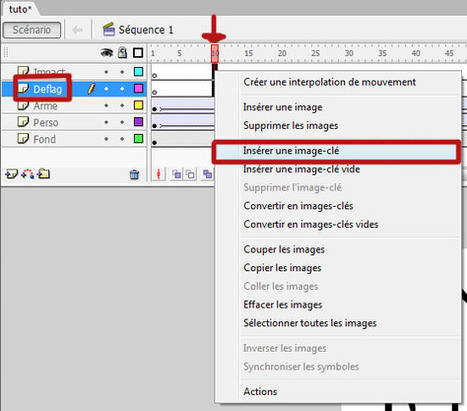Click frame 30 on the timeline ruler
Viewport: 467px width, 411px height.
coord(349,53)
